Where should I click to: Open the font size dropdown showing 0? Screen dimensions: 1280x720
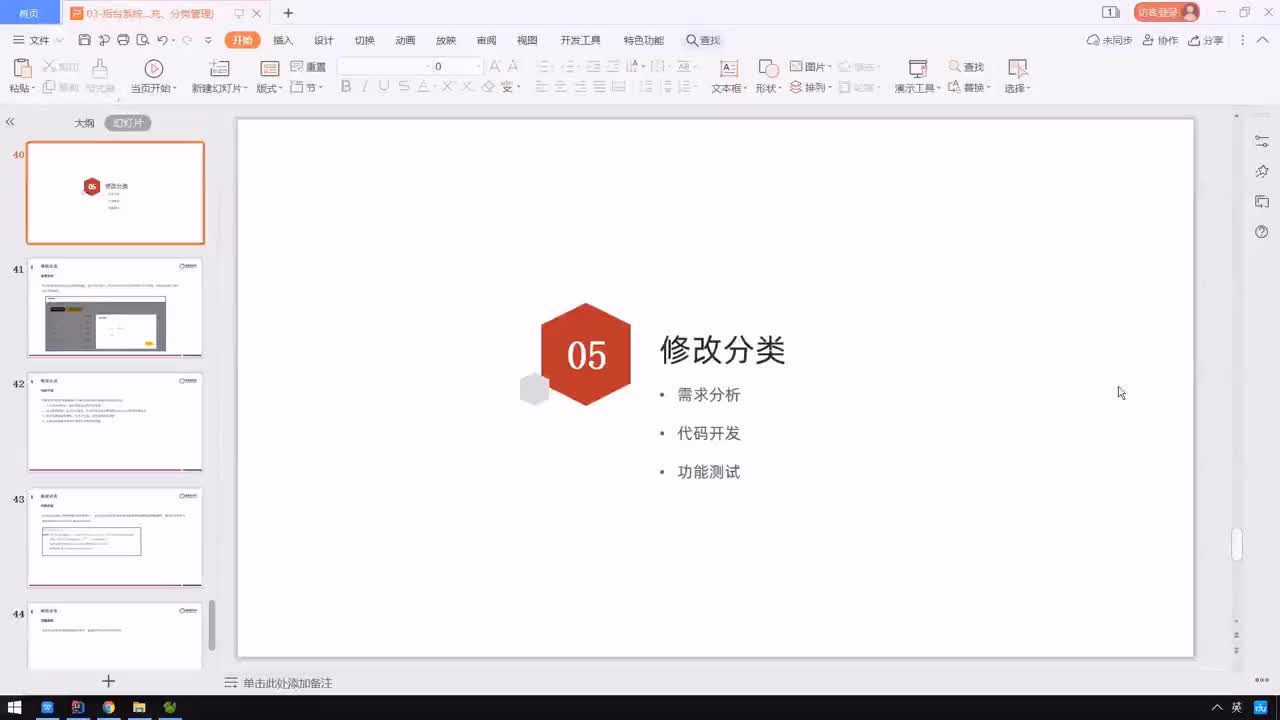[x=477, y=66]
